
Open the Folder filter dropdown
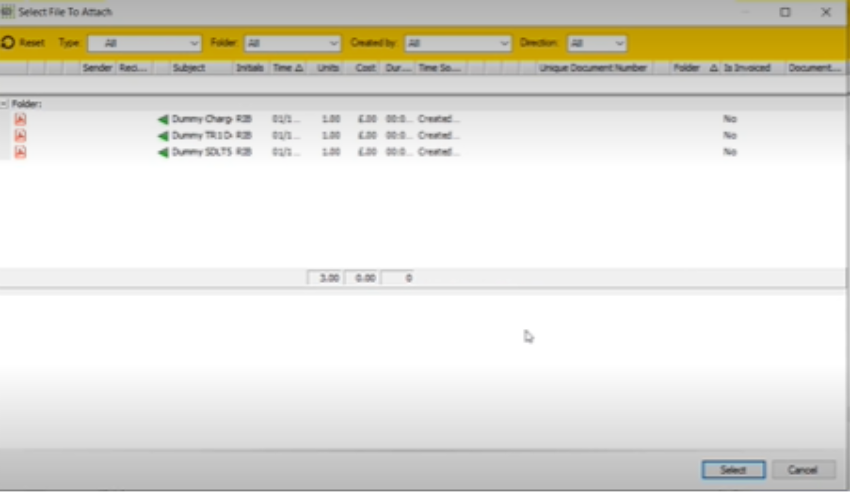tap(292, 43)
